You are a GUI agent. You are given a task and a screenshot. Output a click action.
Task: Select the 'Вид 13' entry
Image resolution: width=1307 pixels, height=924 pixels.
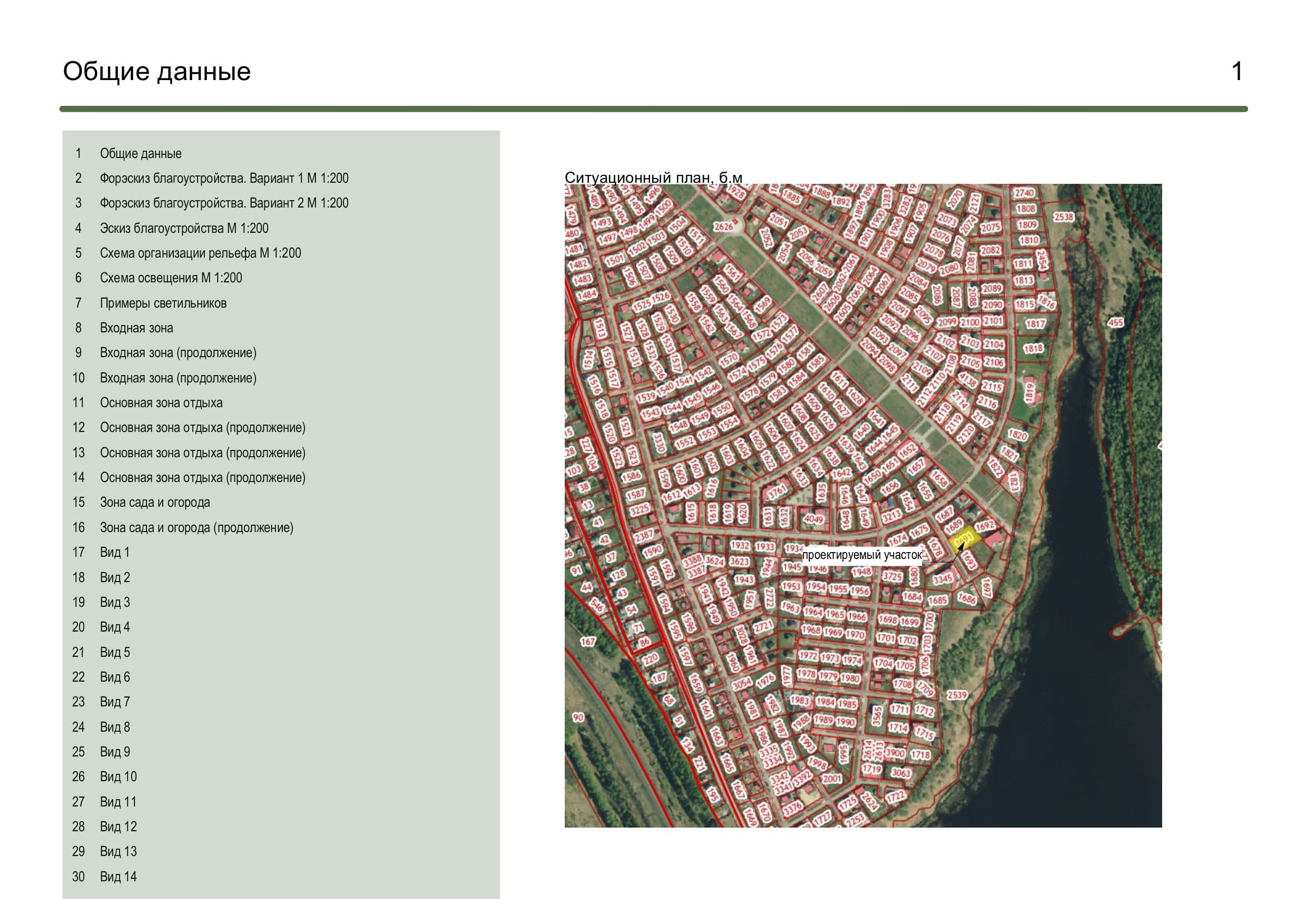119,852
